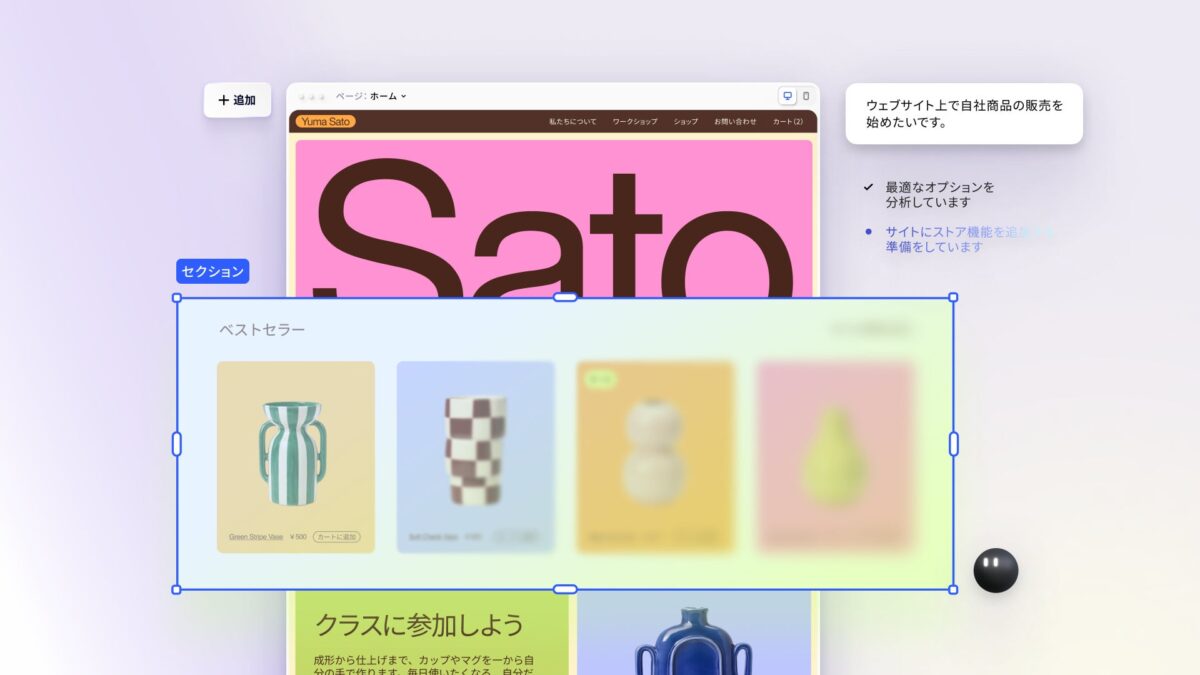Click the checkered vase product card
Viewport: 1200px width, 675px height.
point(476,455)
